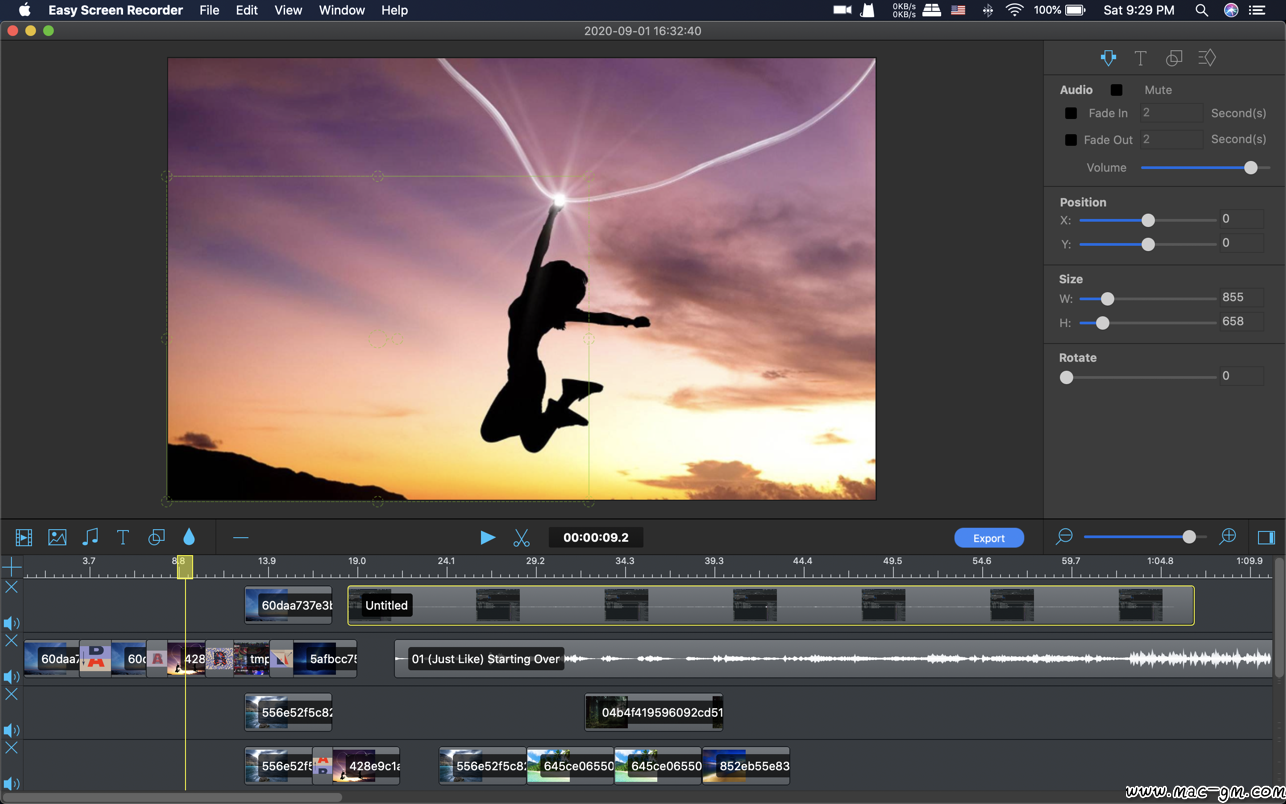This screenshot has height=804, width=1286.
Task: Switch to the text properties tab in the inspector
Action: (1140, 58)
